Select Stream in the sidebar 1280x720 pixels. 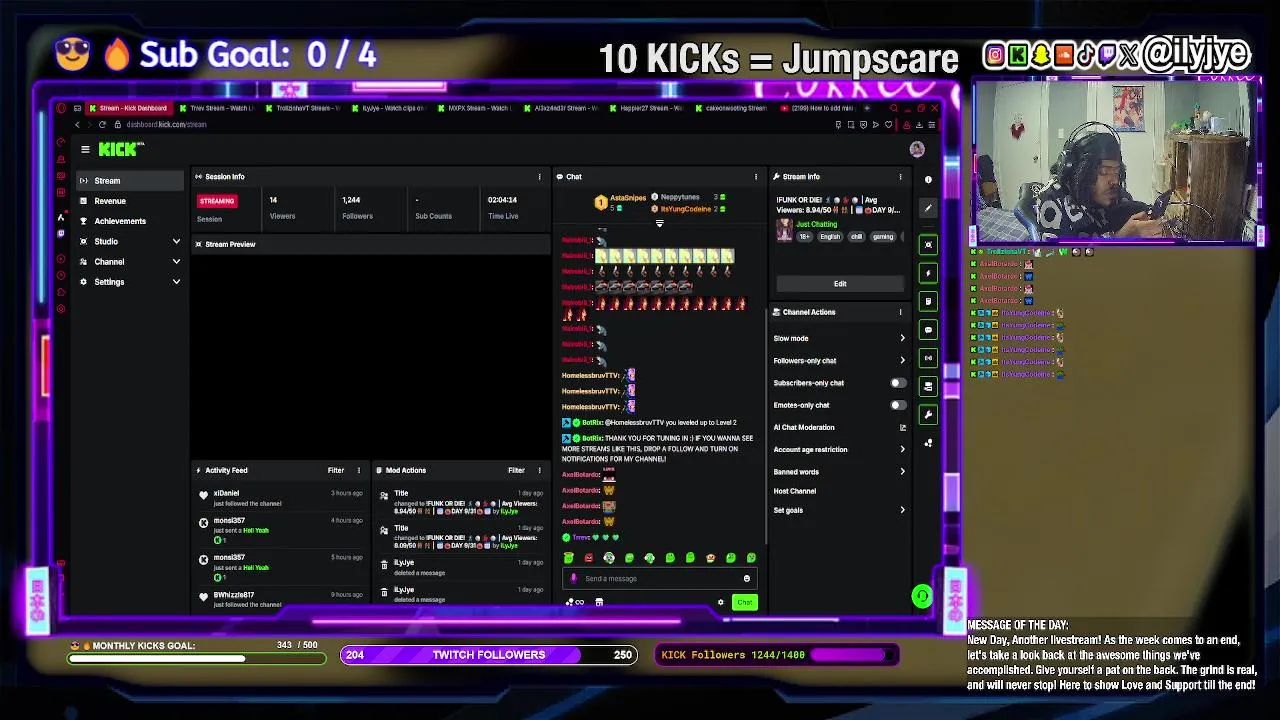click(131, 181)
